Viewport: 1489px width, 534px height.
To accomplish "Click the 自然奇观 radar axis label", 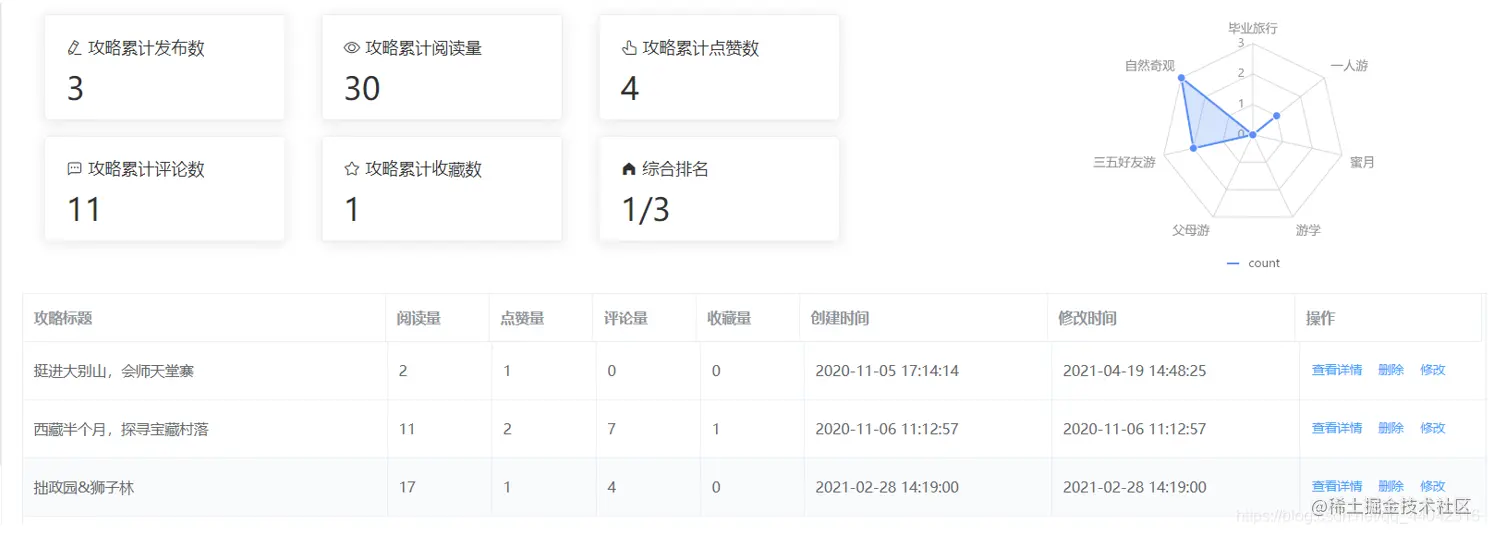I will 1149,65.
